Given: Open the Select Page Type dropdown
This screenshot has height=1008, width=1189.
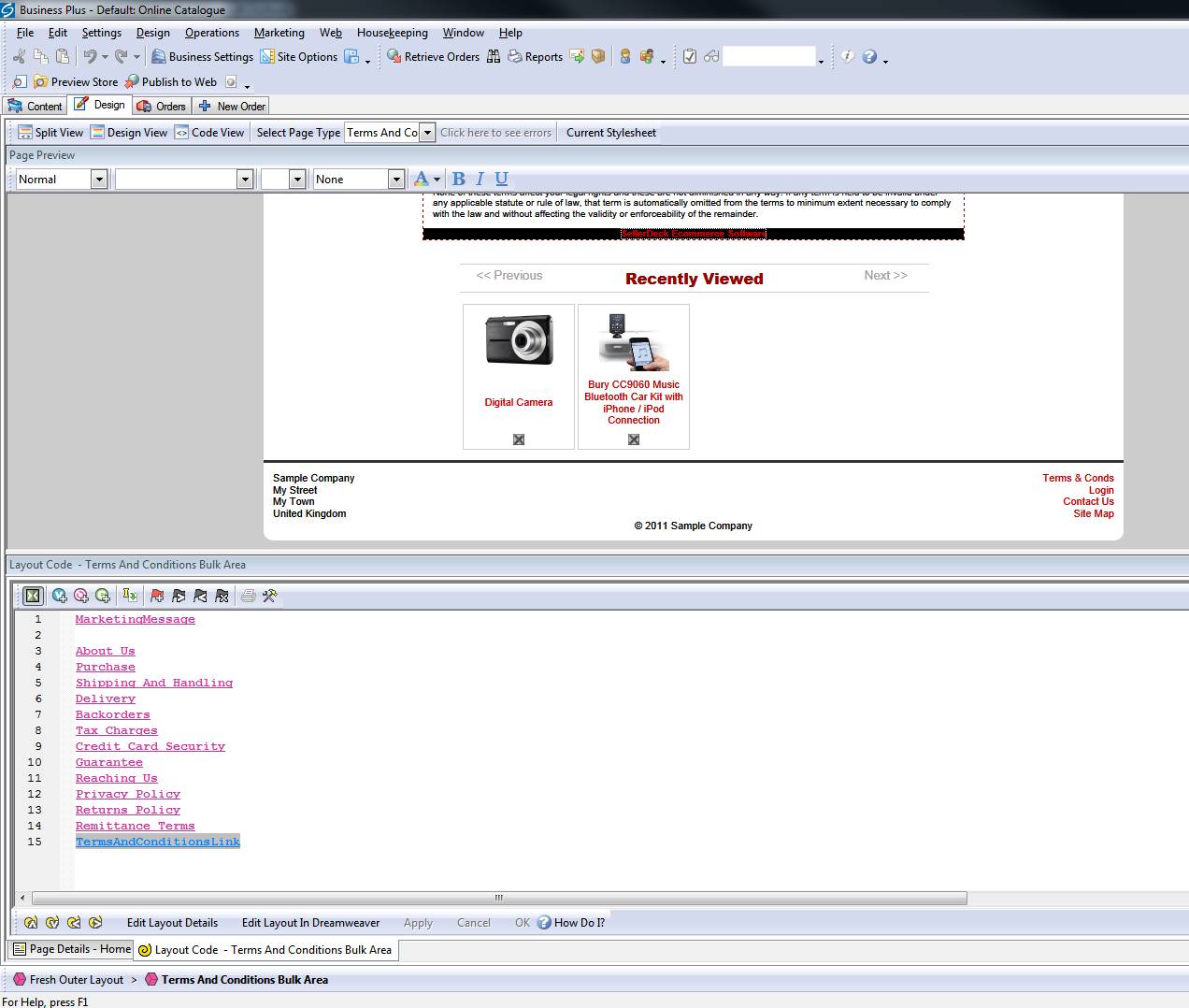Looking at the screenshot, I should click(427, 133).
